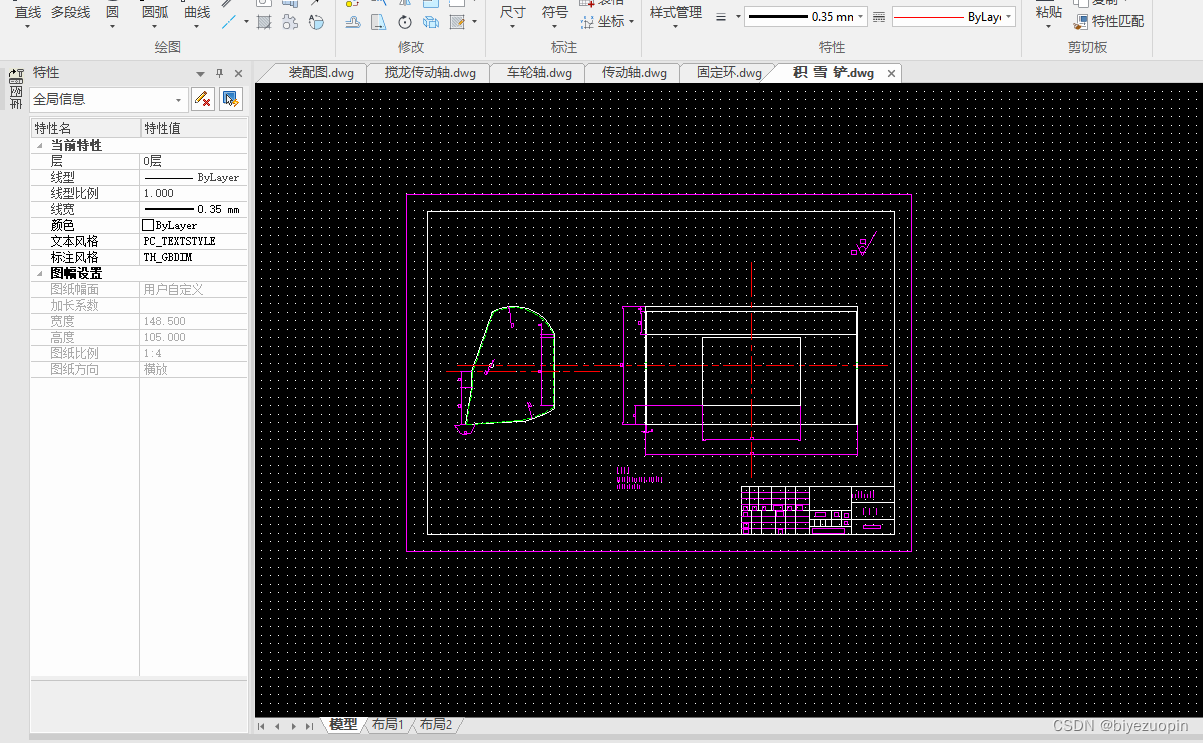Close the 特性 properties panel
This screenshot has height=743, width=1203.
[x=238, y=74]
